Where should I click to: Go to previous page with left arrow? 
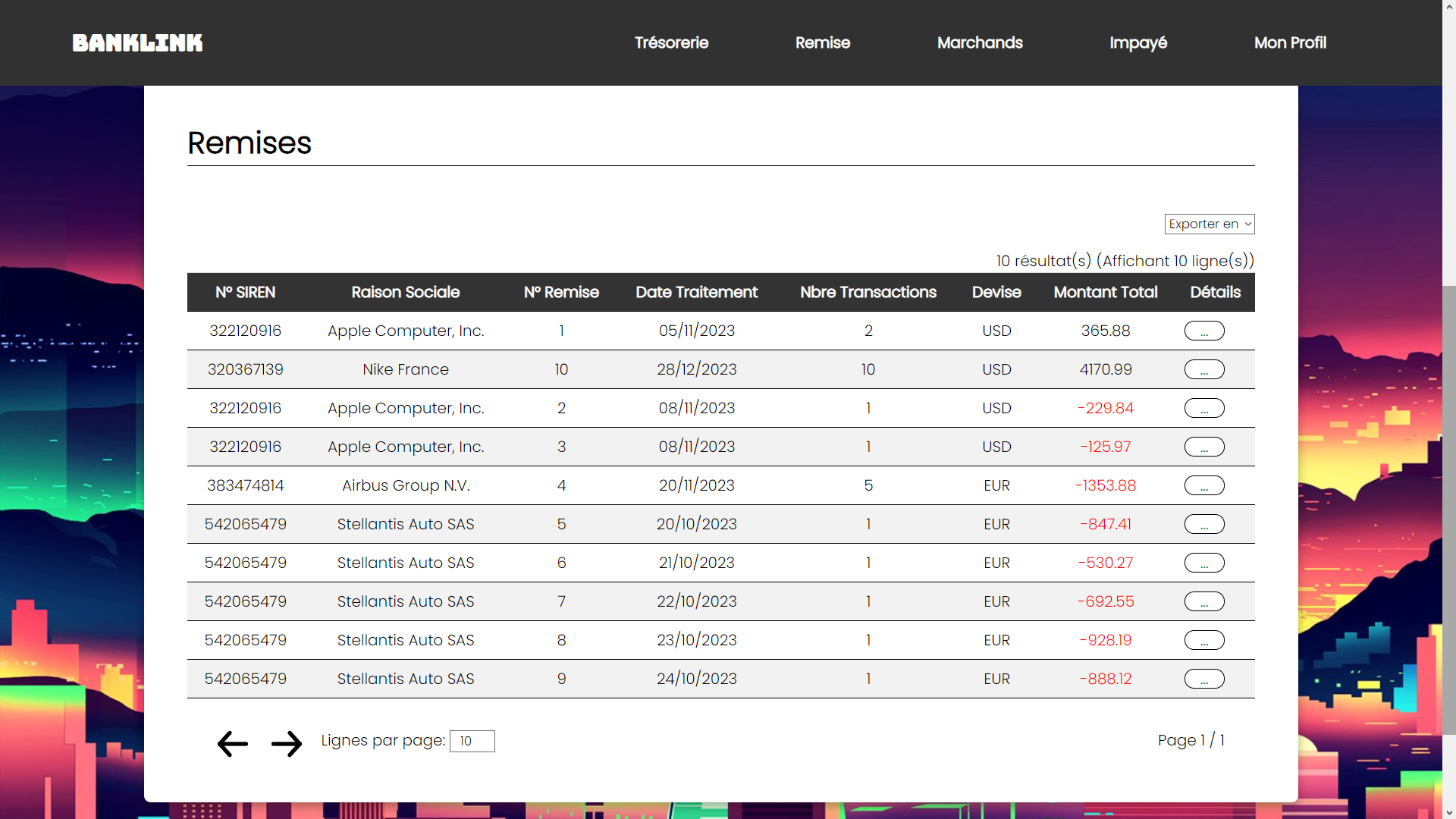tap(233, 743)
